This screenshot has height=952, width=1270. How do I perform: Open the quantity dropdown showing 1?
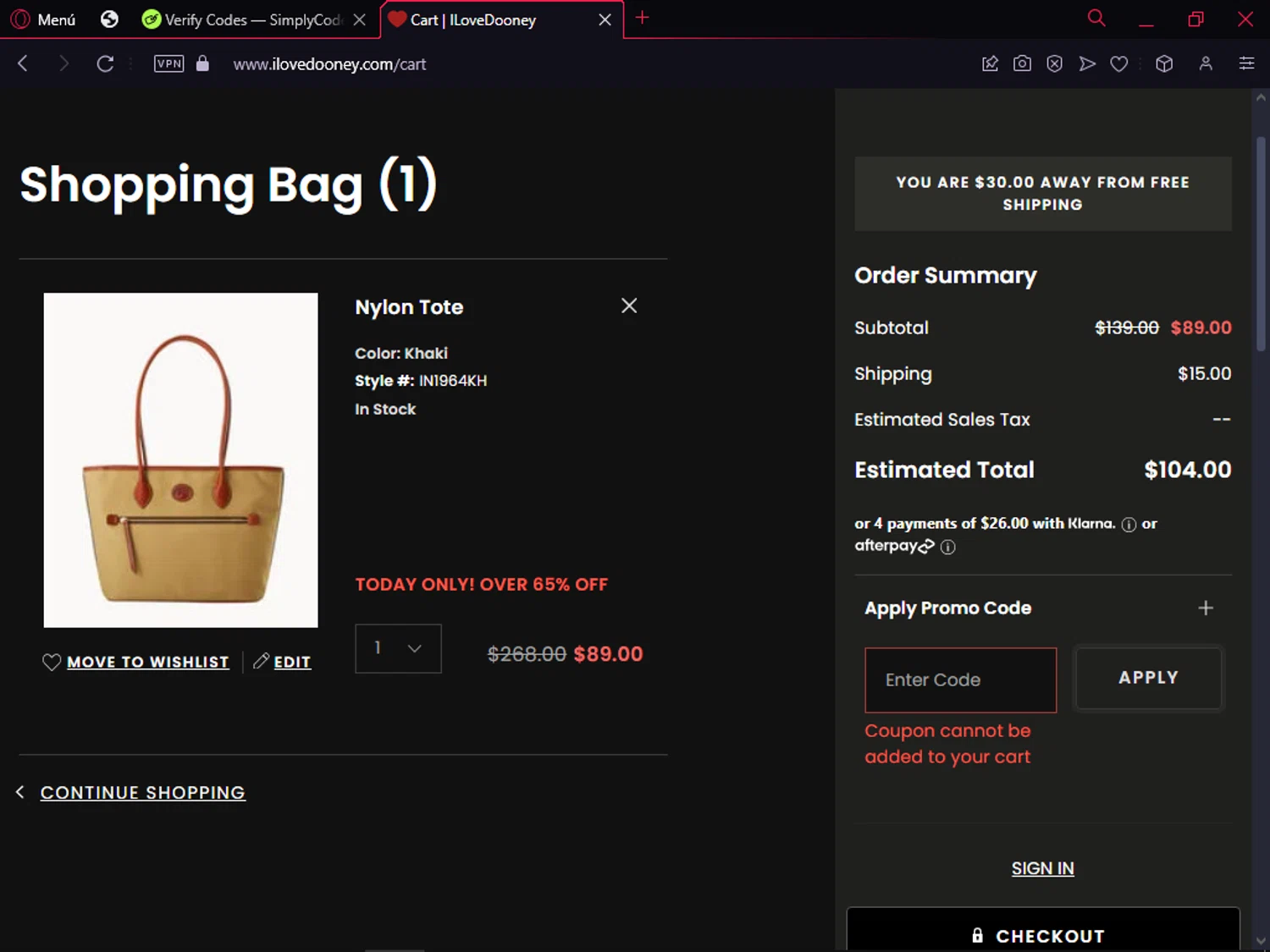(399, 648)
